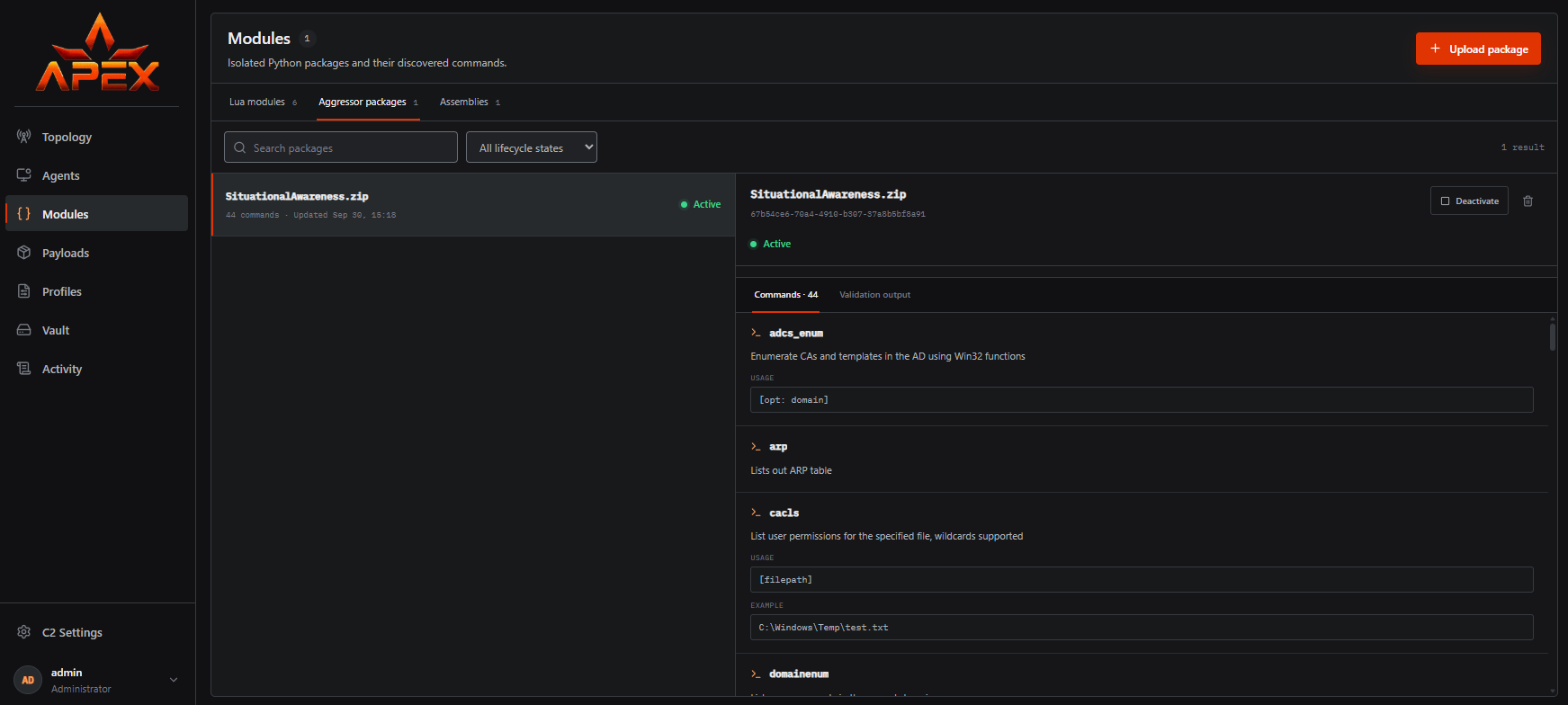Click the search magnifier icon
The height and width of the screenshot is (705, 1568).
pyautogui.click(x=240, y=147)
